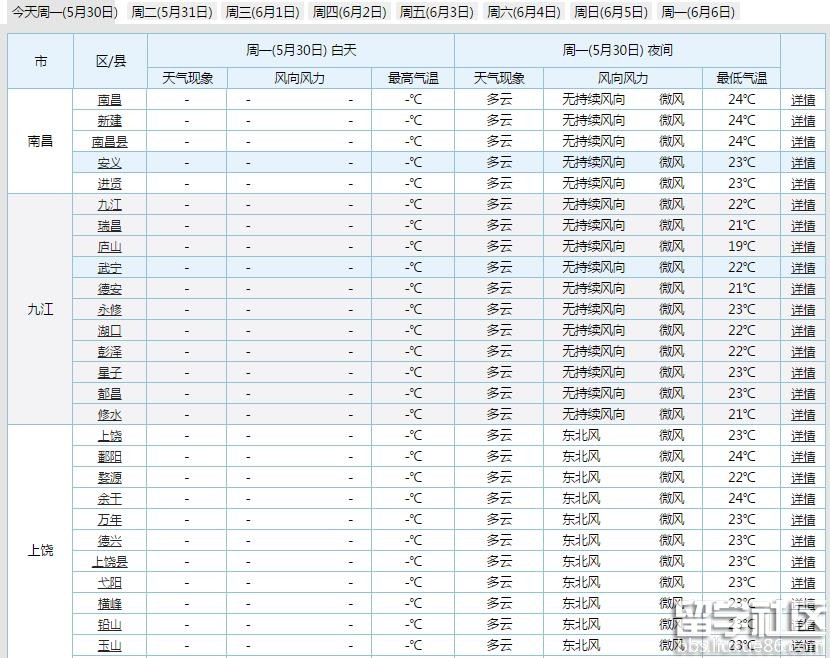Open the 上饶 district link
Image resolution: width=830 pixels, height=658 pixels.
pyautogui.click(x=110, y=436)
